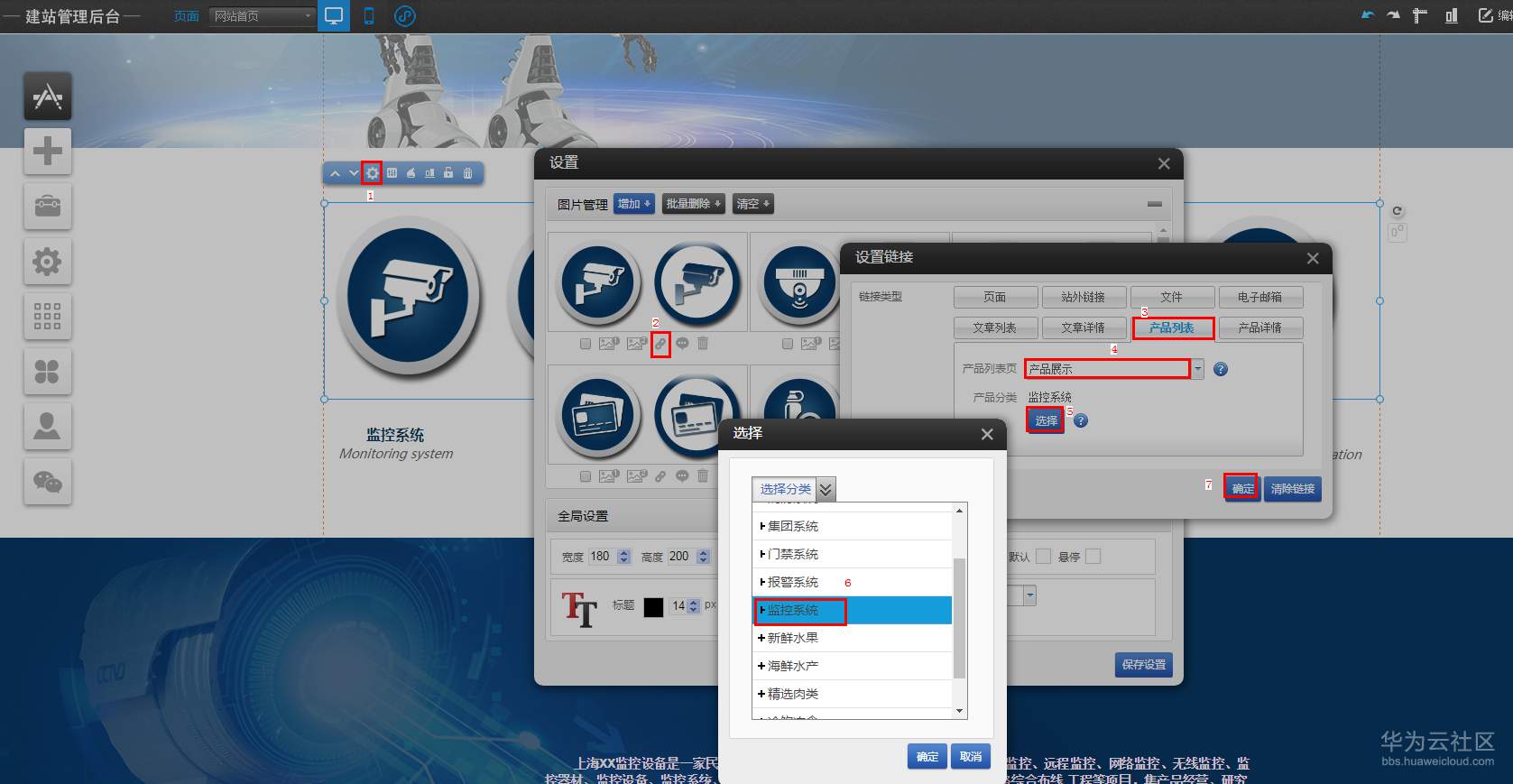Screen dimensions: 1513x784
Task: Click the circular mini-program icon in top bar
Action: 405,16
